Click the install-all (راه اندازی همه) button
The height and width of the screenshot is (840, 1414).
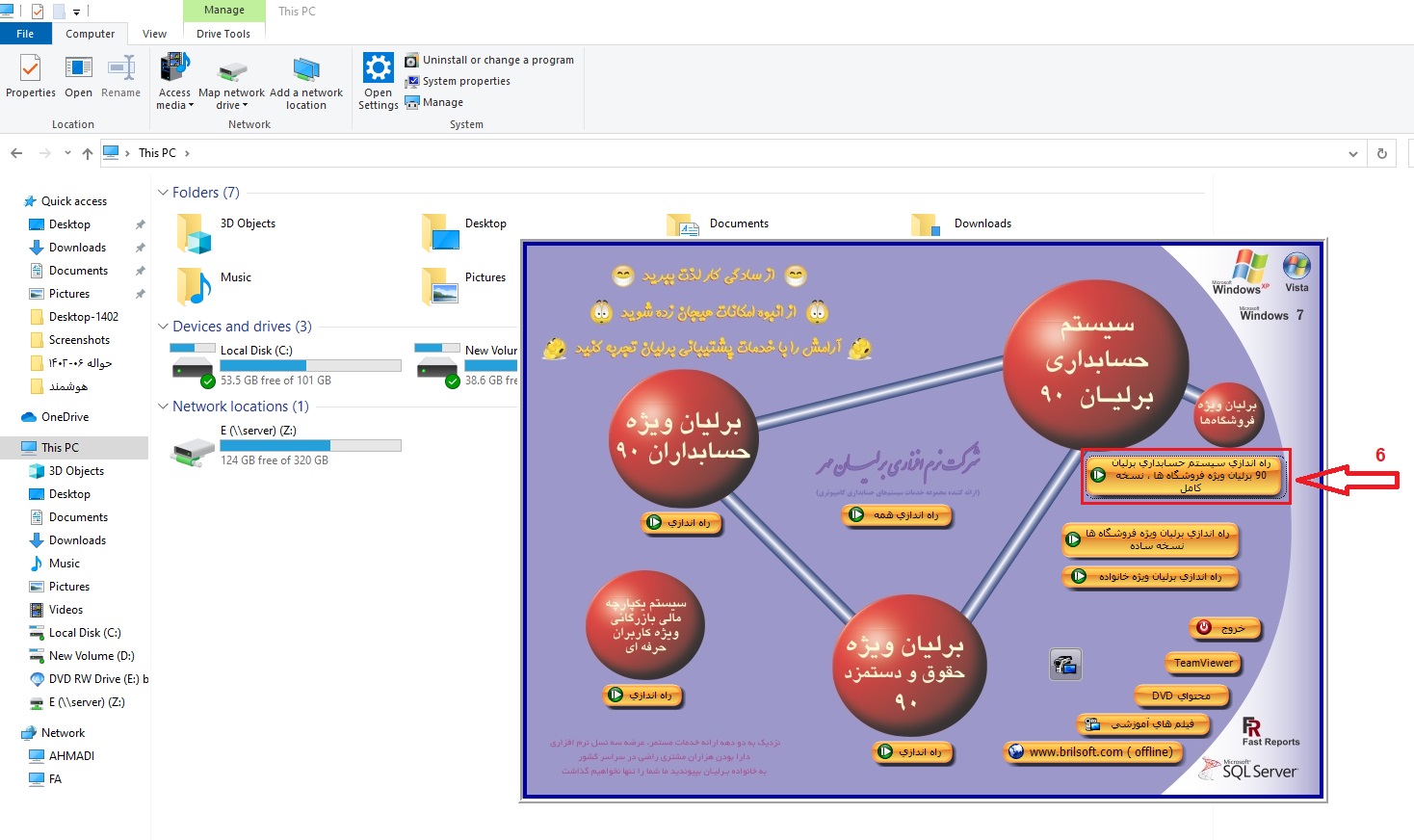tap(896, 515)
